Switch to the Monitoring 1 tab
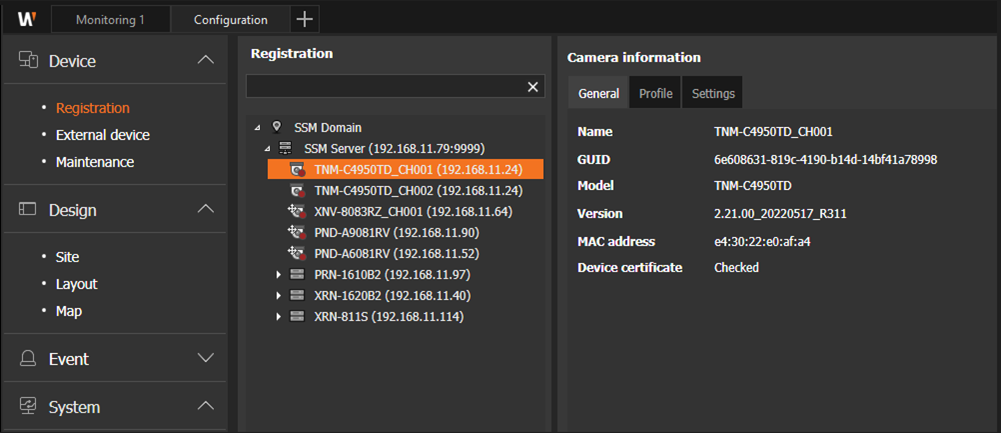The width and height of the screenshot is (1001, 433). point(110,19)
